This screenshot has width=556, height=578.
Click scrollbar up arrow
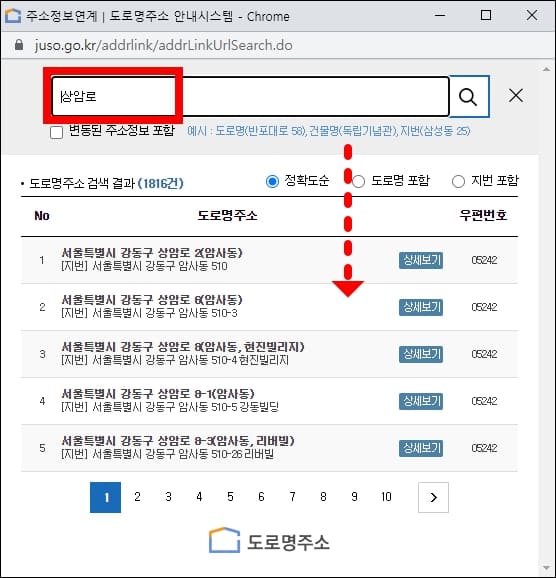[546, 69]
